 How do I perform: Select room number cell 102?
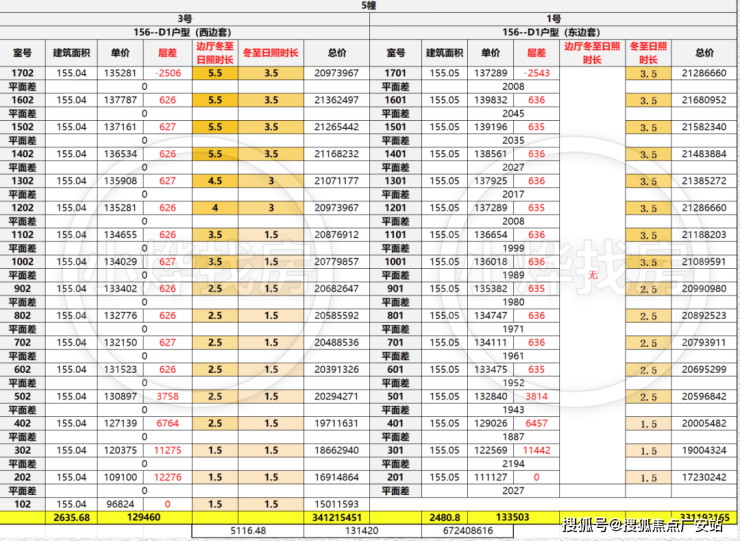[22, 503]
